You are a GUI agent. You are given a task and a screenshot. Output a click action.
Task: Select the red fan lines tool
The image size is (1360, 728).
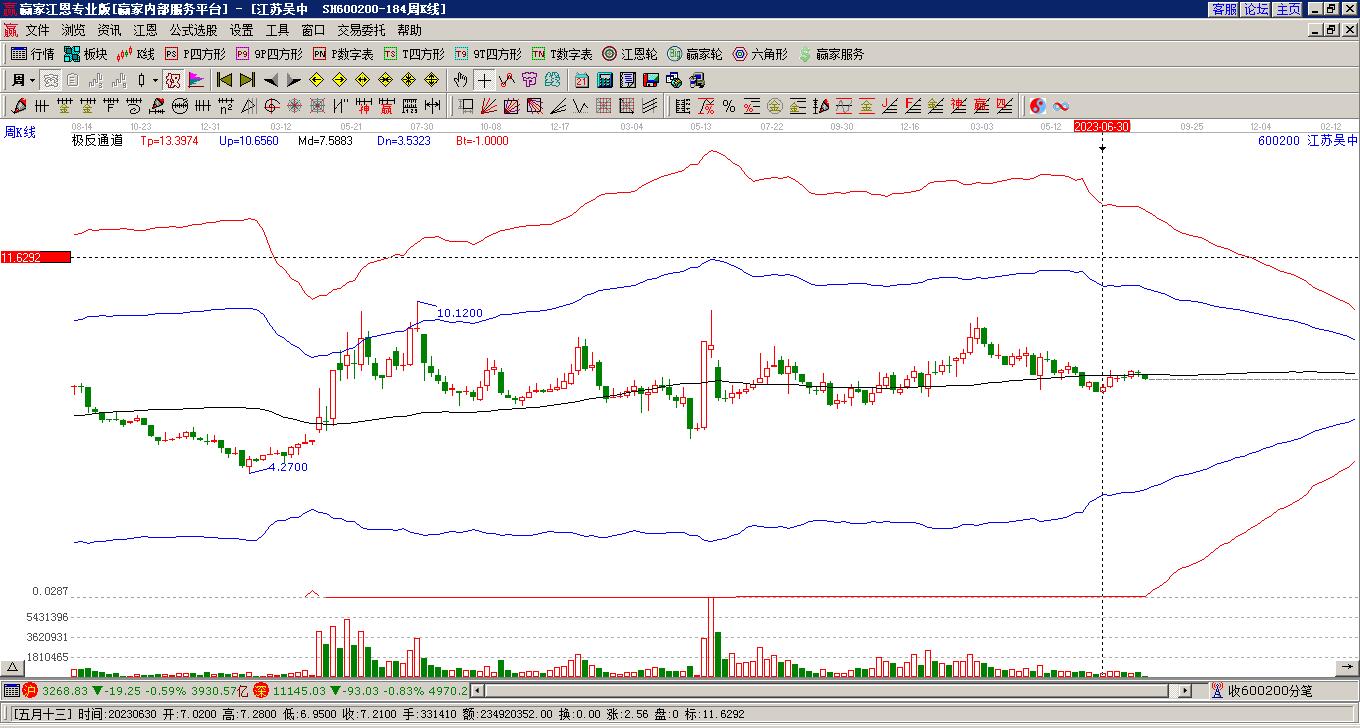[489, 106]
